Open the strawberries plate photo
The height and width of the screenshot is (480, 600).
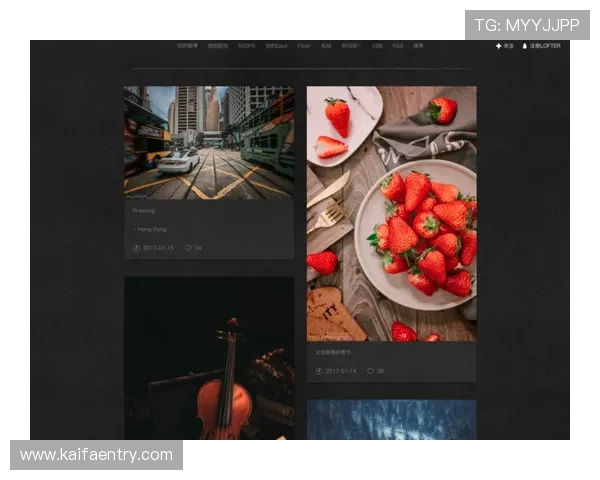(391, 213)
